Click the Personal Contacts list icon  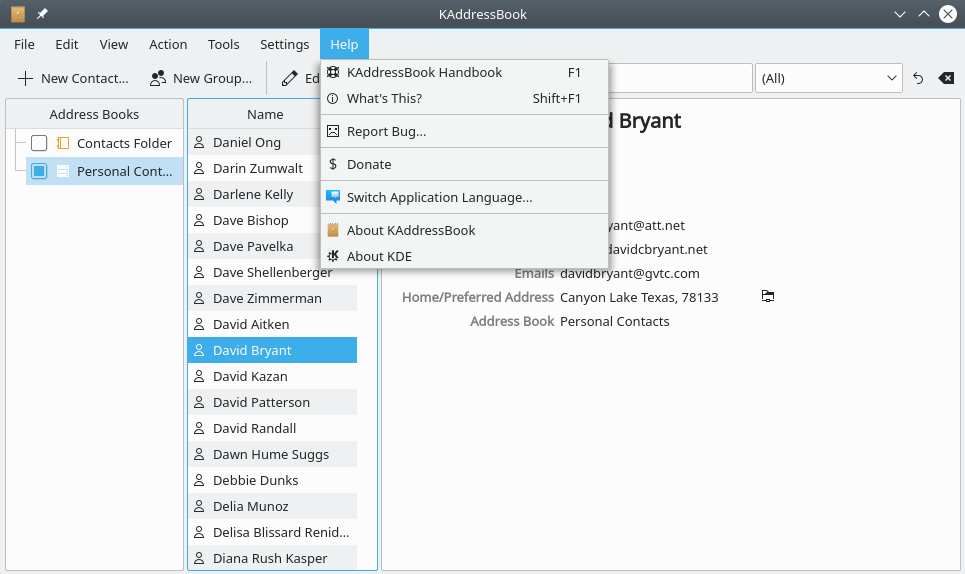tap(63, 171)
